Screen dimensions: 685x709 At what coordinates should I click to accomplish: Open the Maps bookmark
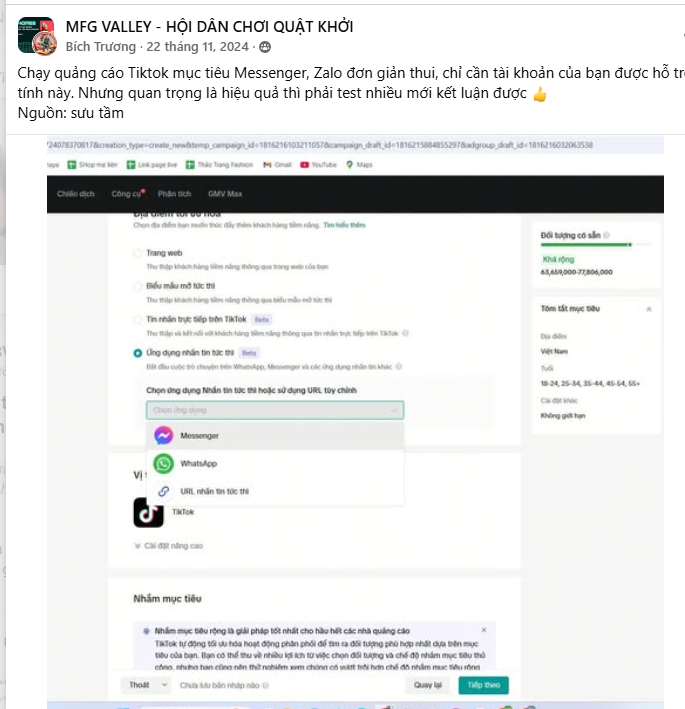pos(359,165)
